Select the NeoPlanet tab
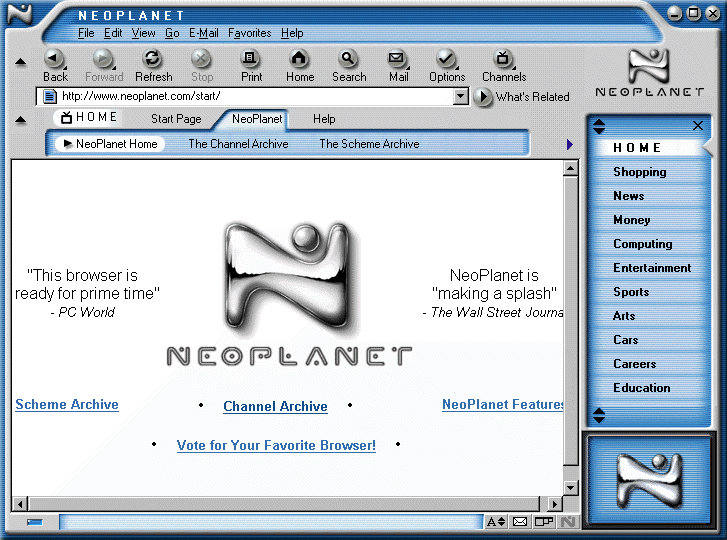 pyautogui.click(x=257, y=119)
